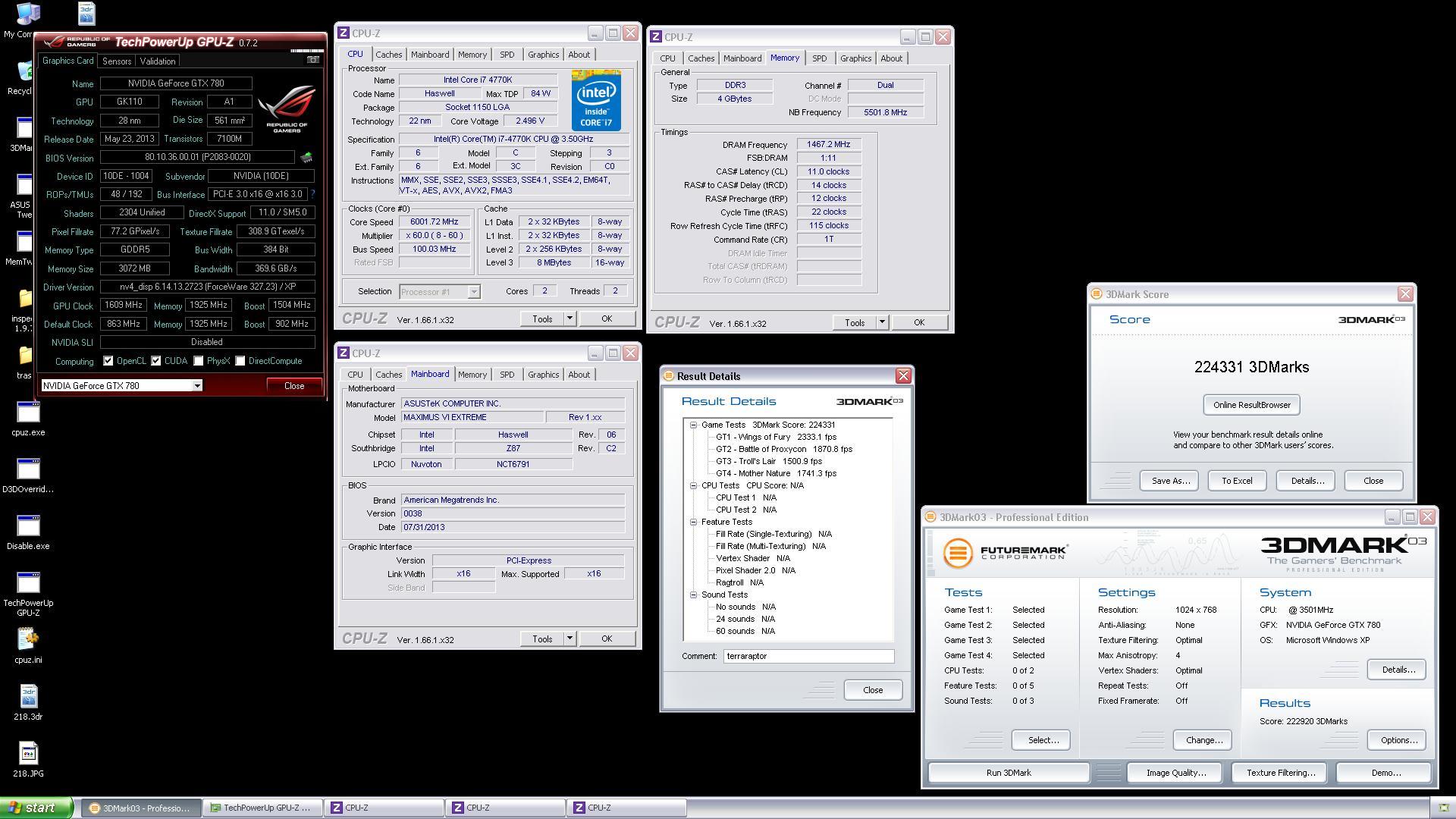Open About tab in CPU-Z Memory window
The image size is (1456, 819).
point(891,58)
